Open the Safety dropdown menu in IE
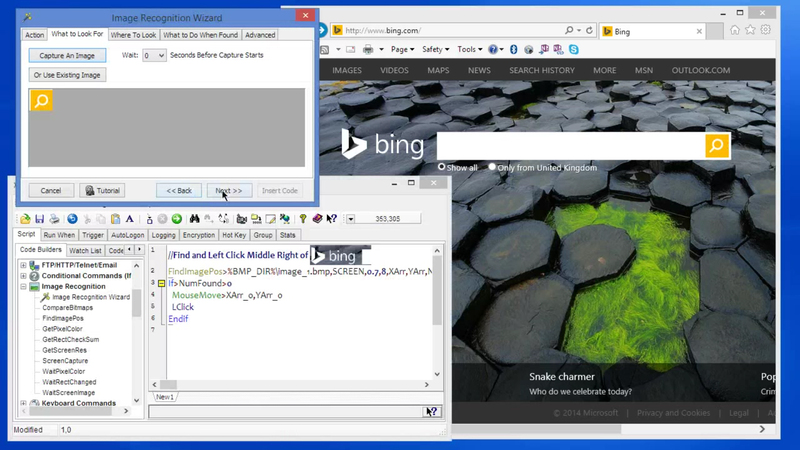Screen dimensions: 800x450 point(436,49)
